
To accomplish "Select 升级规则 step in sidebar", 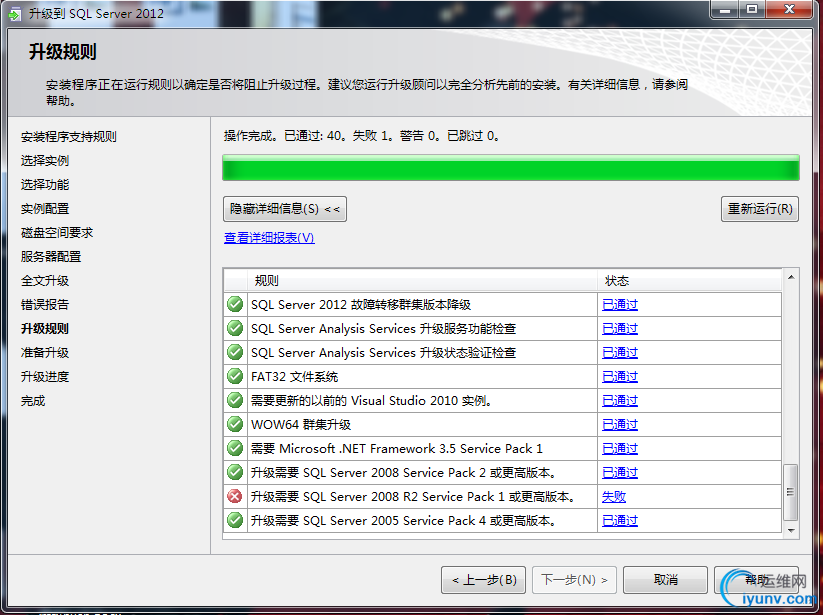I will click(45, 328).
